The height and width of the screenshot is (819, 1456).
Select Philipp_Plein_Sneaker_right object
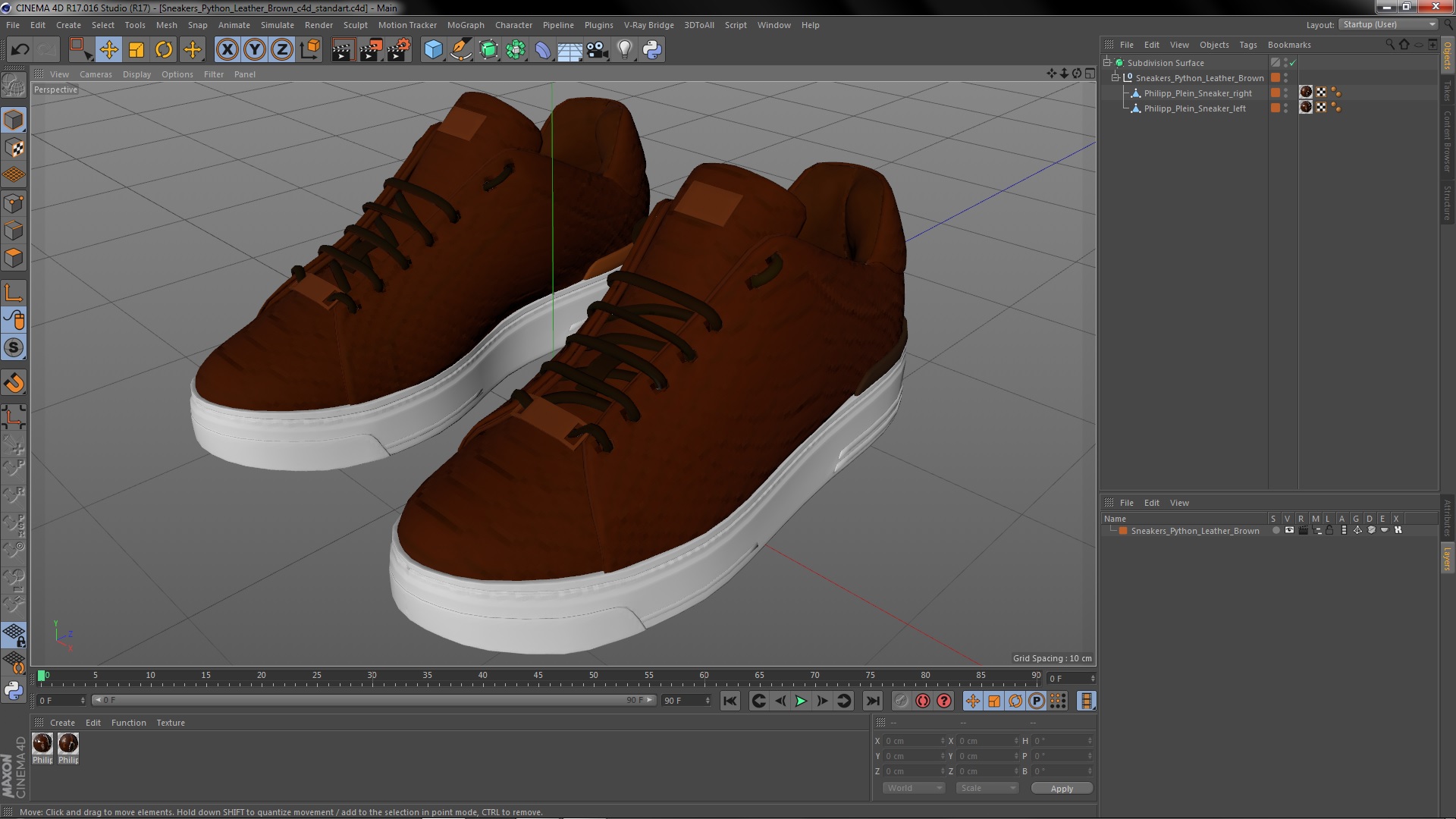(1197, 93)
